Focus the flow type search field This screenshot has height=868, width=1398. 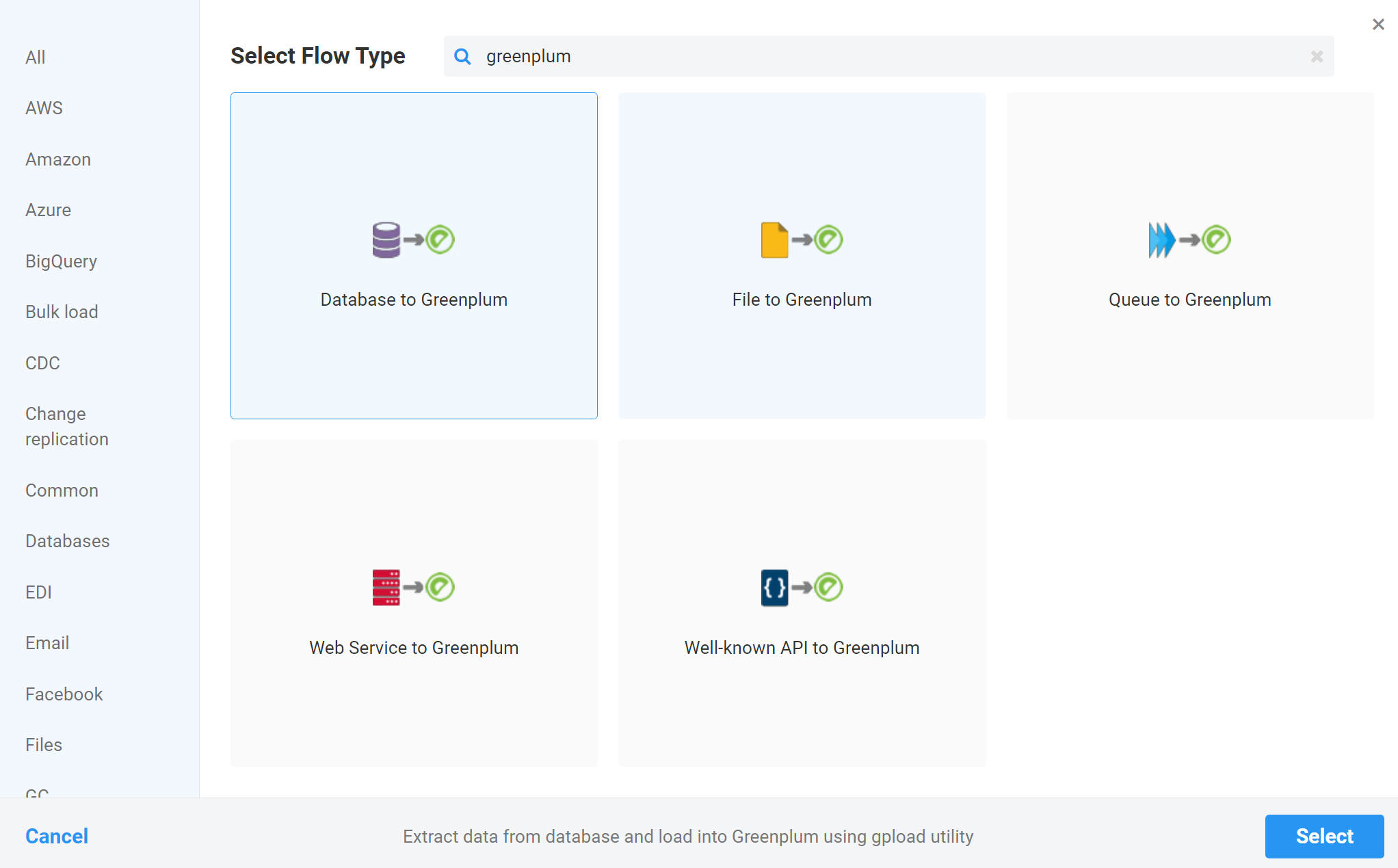[x=888, y=56]
